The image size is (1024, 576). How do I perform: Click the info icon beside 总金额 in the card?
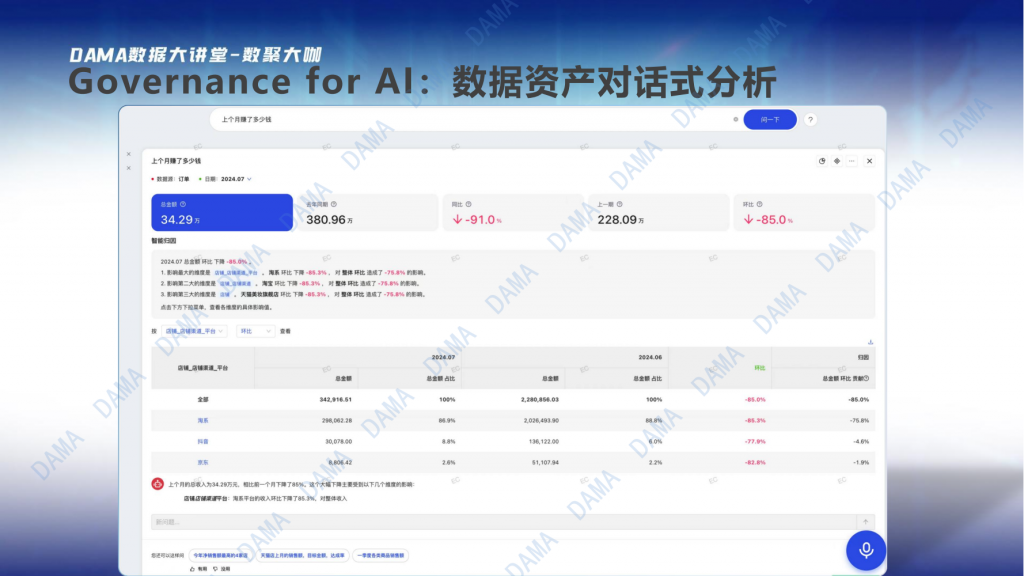pyautogui.click(x=183, y=204)
